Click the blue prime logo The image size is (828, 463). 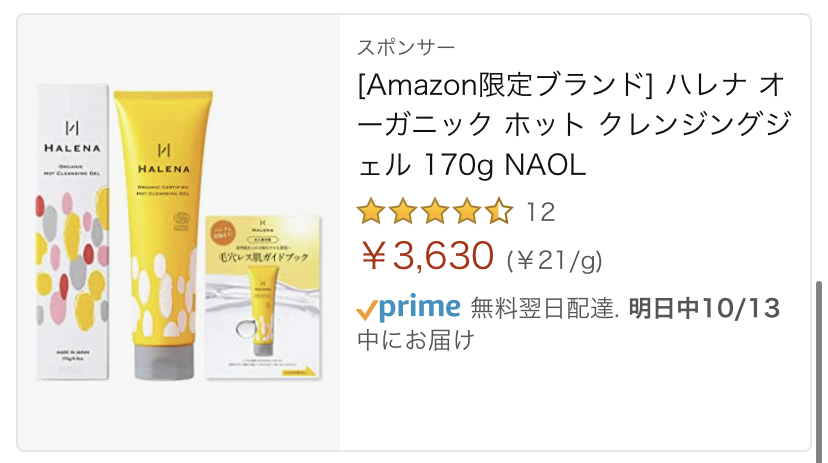click(x=420, y=308)
